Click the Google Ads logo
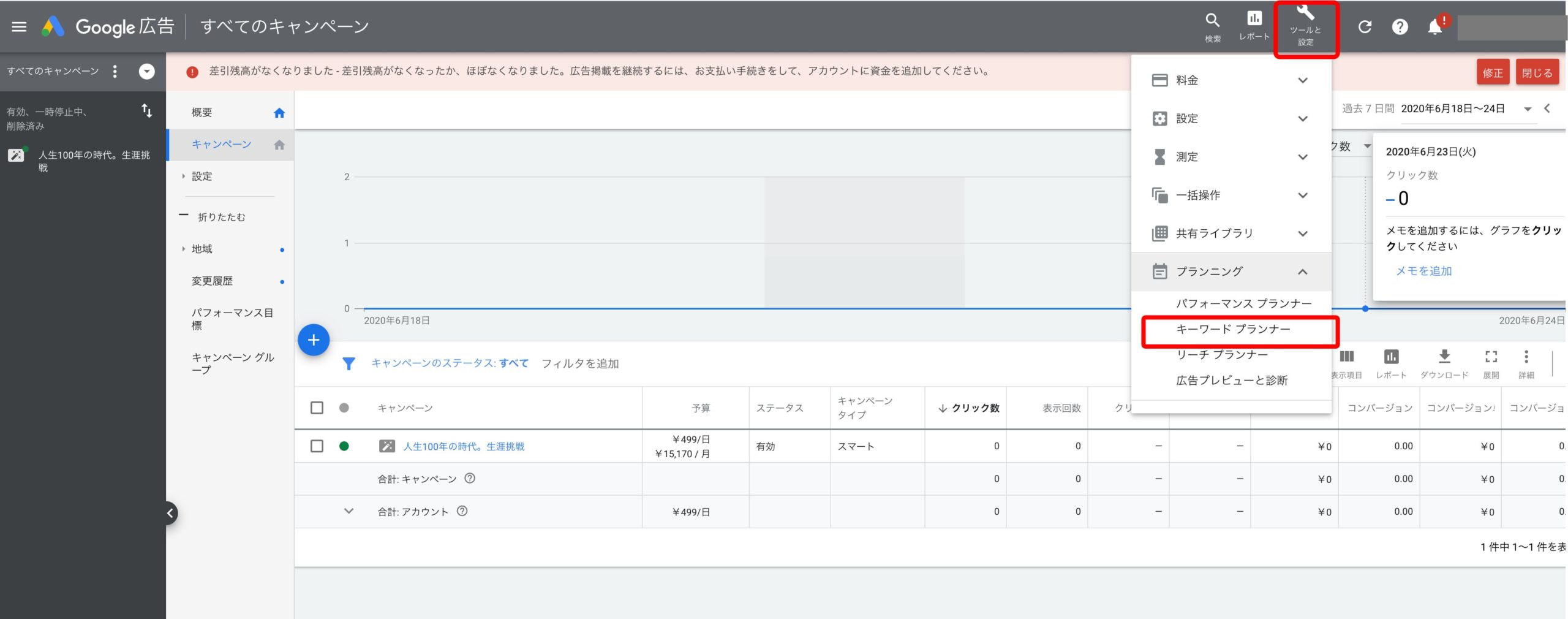The height and width of the screenshot is (619, 1568). (53, 26)
